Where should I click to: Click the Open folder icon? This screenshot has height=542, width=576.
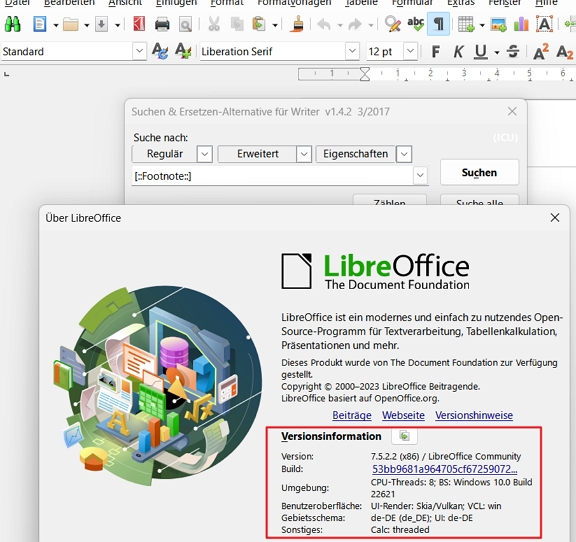(71, 25)
